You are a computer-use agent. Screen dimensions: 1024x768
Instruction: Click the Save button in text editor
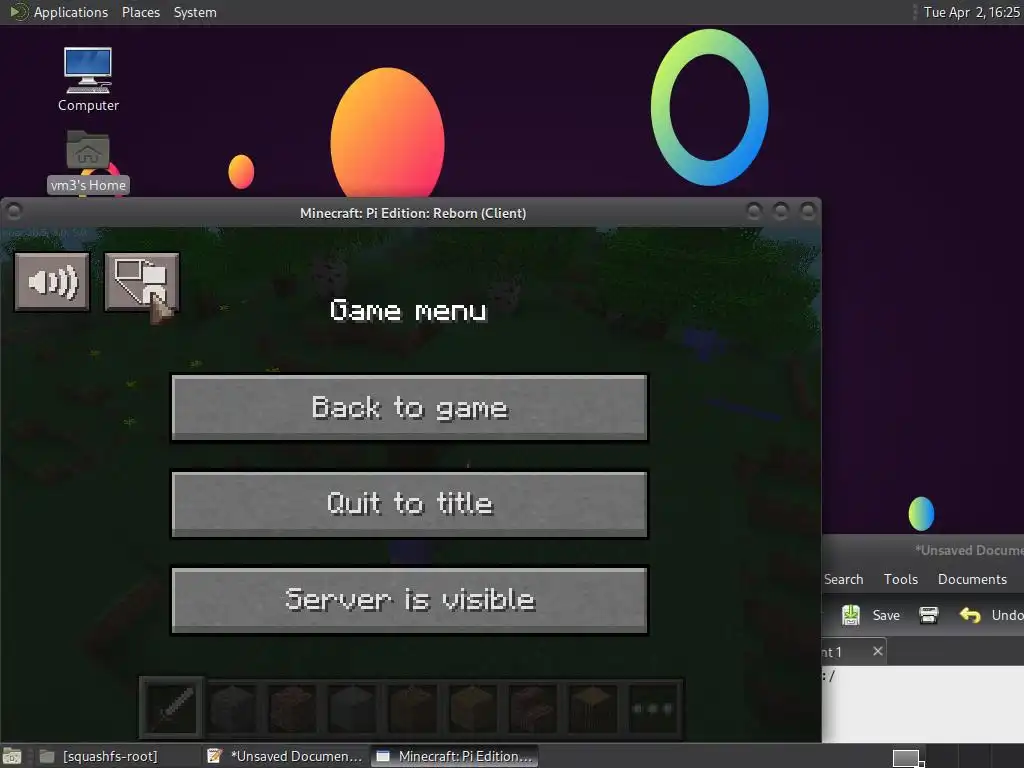click(x=871, y=615)
